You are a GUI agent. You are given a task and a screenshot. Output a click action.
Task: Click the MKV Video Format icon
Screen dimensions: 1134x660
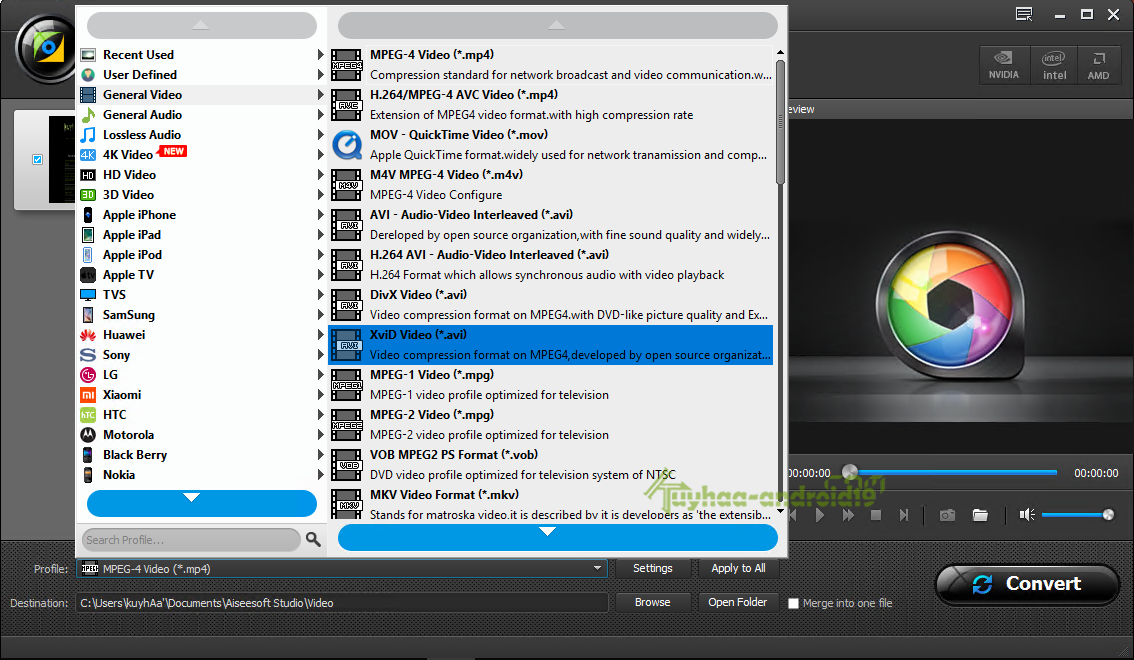click(347, 505)
